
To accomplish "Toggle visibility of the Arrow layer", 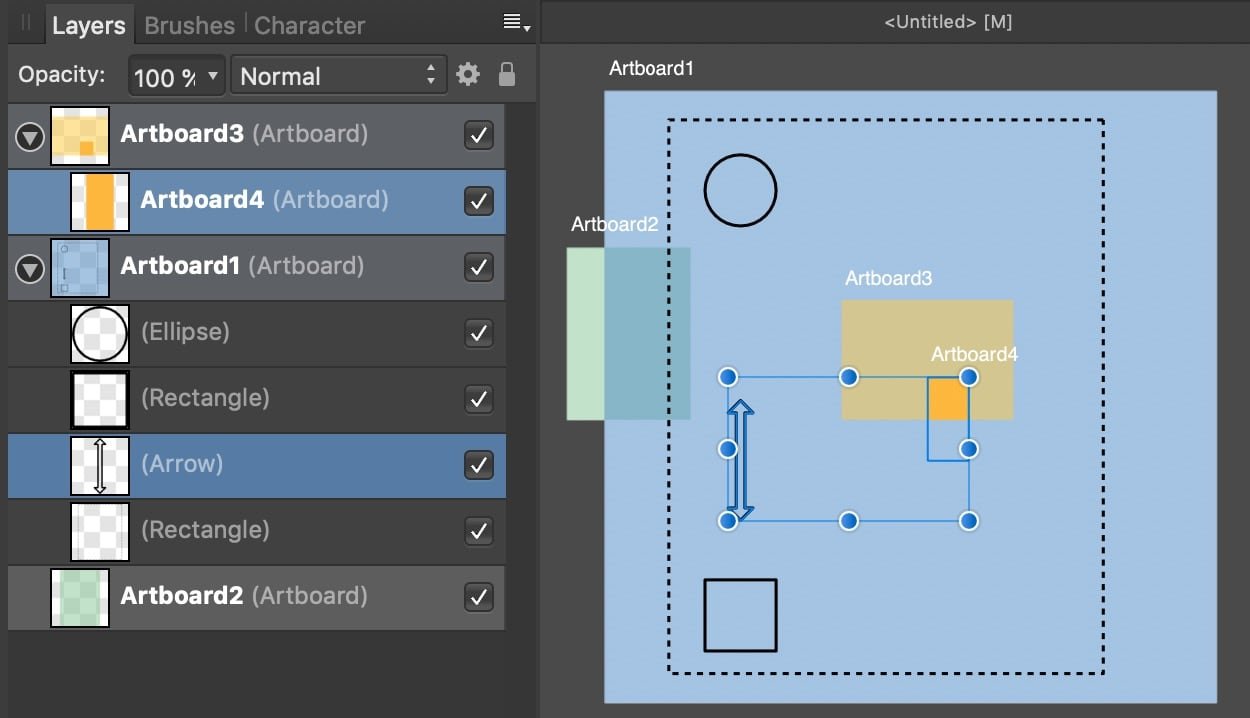I will click(478, 465).
